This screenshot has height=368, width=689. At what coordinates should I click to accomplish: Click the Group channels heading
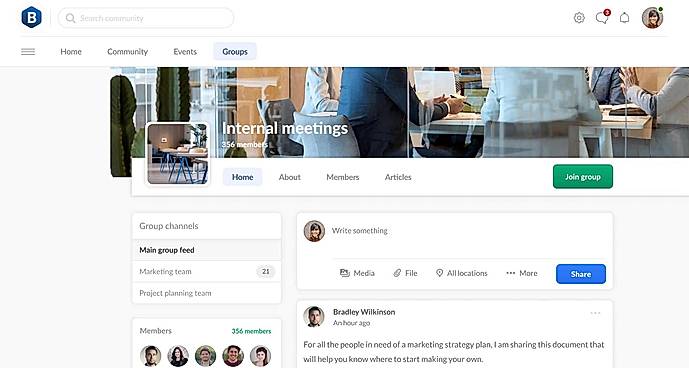(169, 226)
